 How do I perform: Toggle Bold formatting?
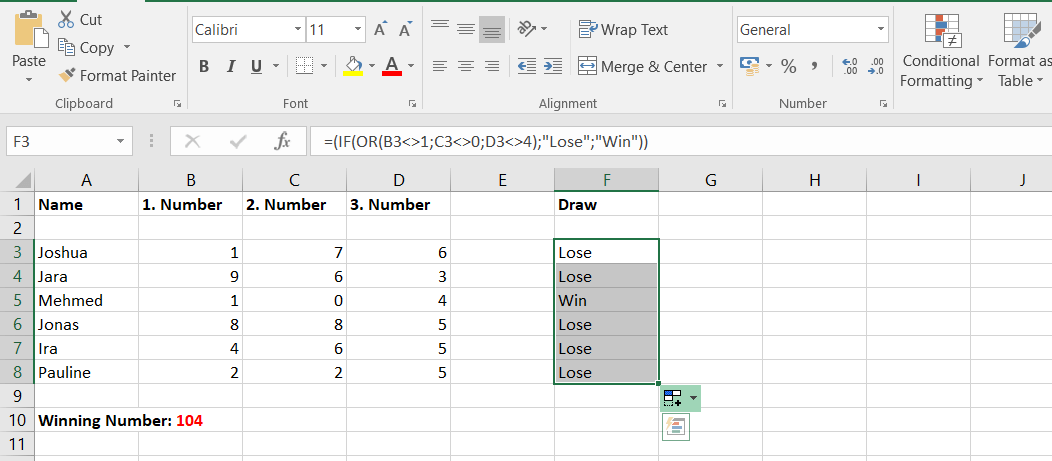tap(204, 67)
